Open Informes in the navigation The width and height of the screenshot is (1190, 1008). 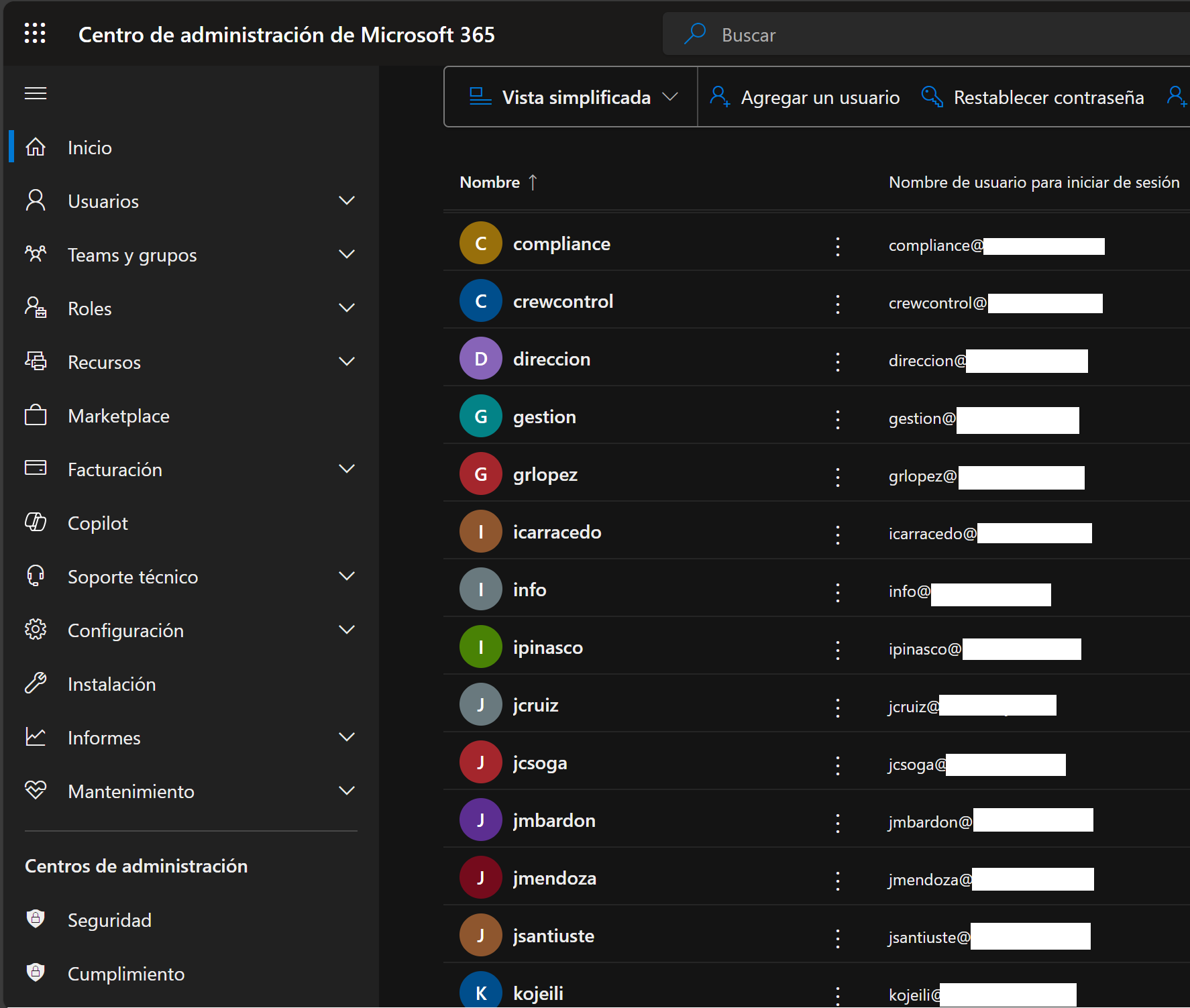coord(104,738)
